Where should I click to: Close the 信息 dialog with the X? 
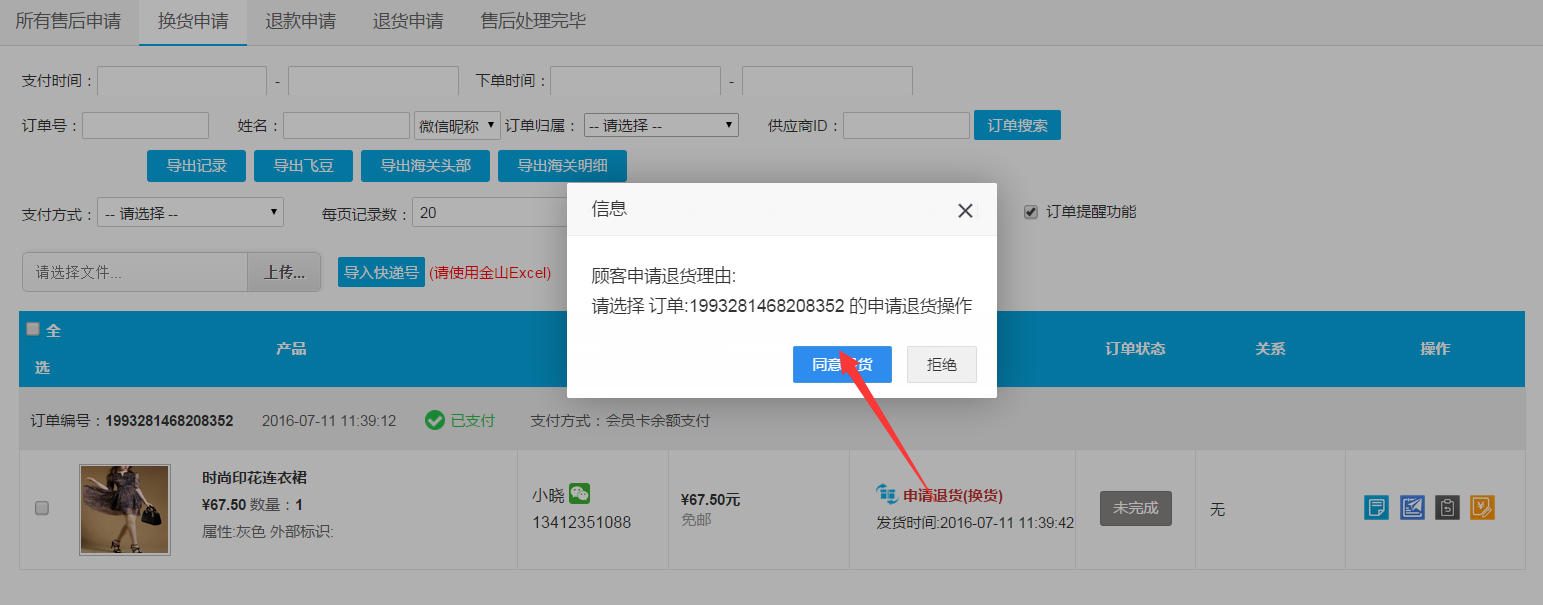965,211
